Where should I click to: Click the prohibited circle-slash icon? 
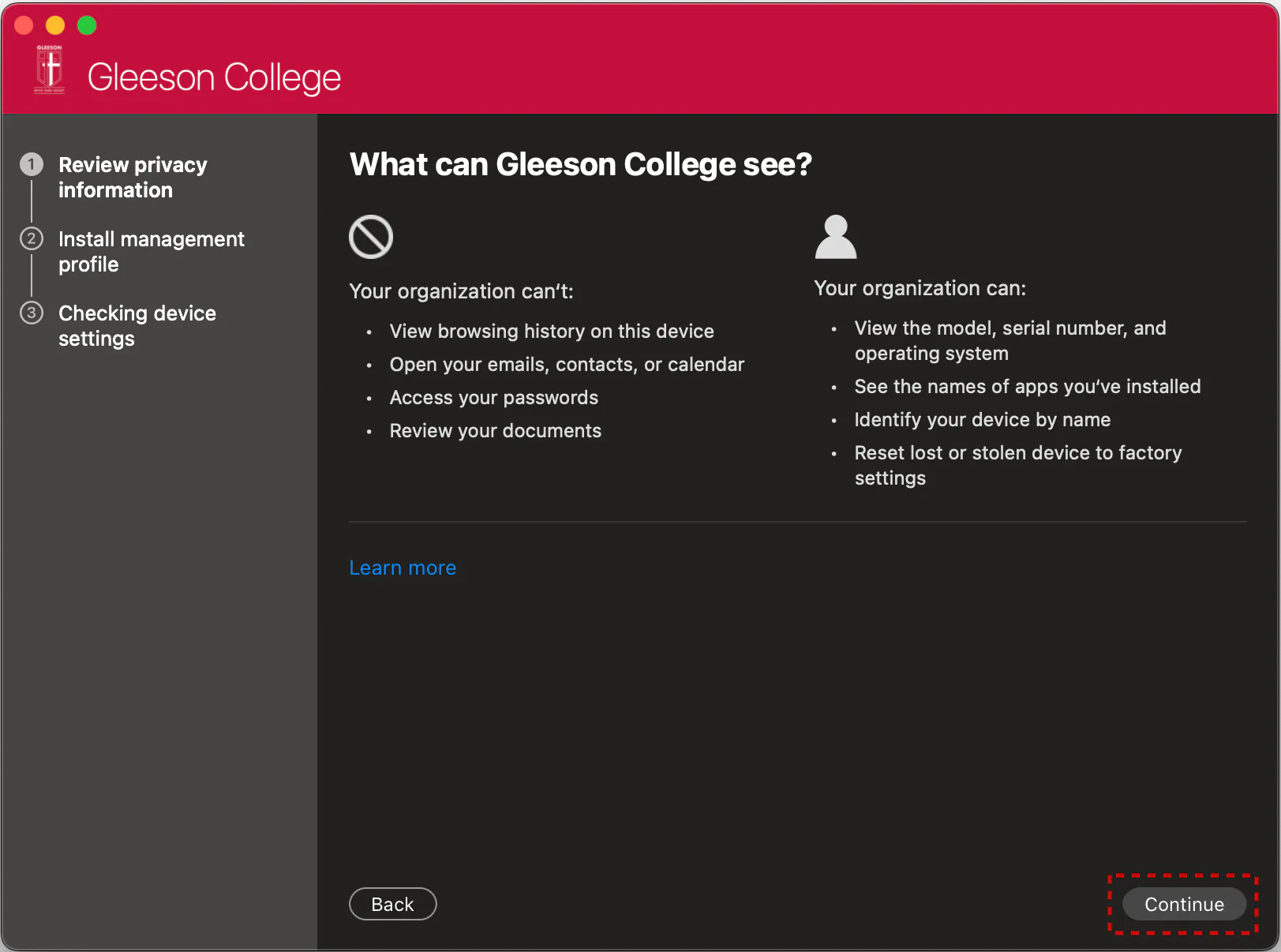point(371,237)
